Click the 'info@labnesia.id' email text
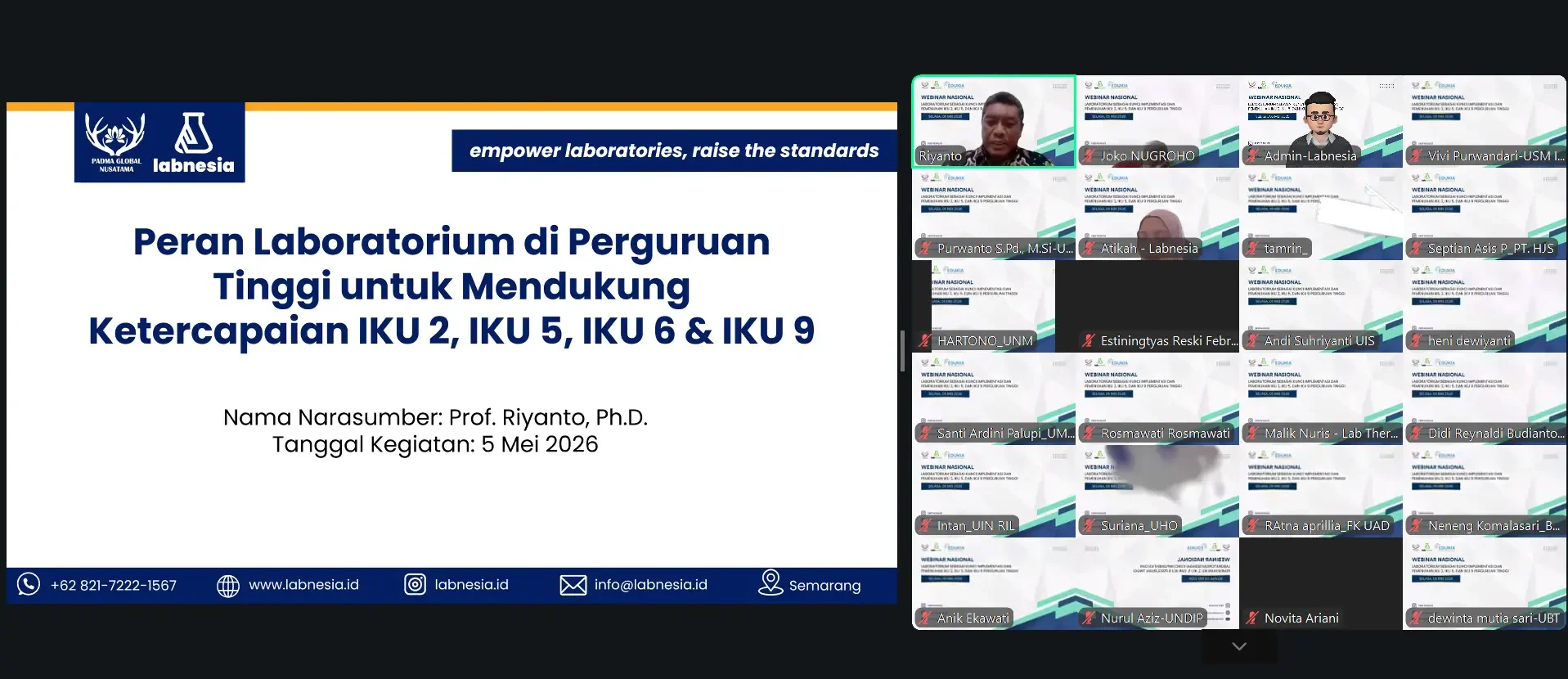This screenshot has width=1568, height=679. [651, 585]
